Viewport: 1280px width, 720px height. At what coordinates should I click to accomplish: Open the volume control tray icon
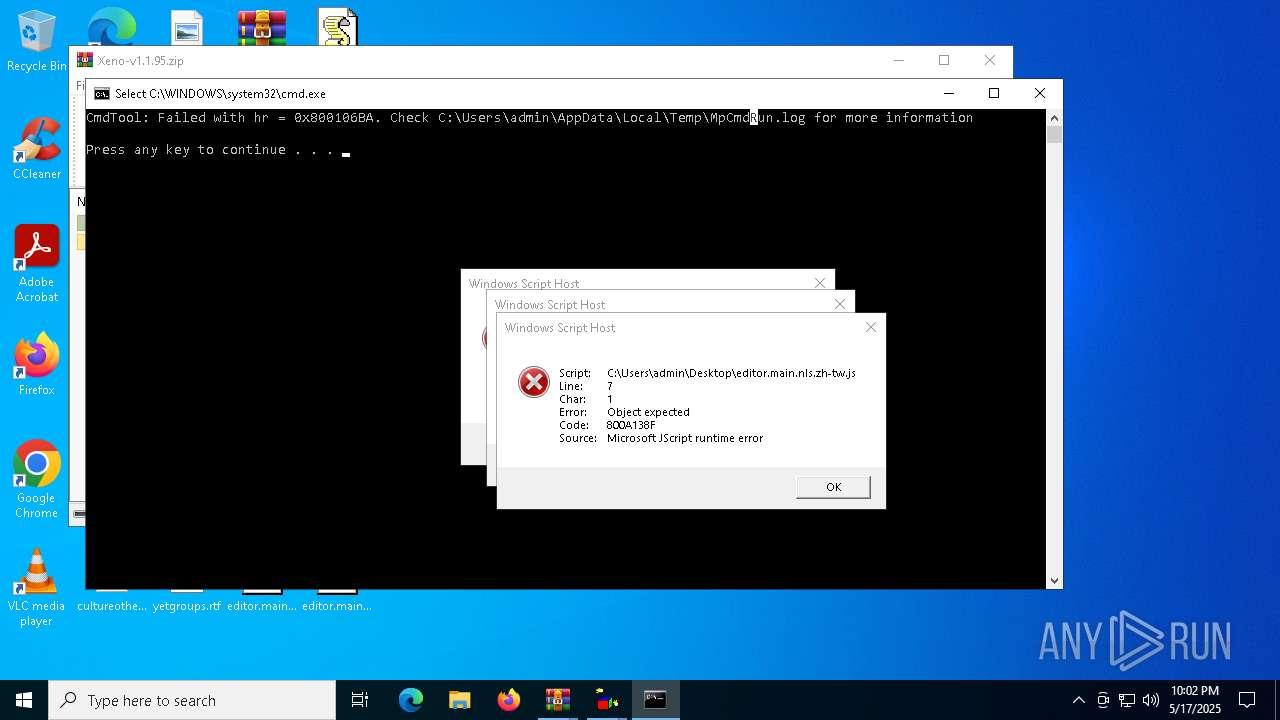click(1151, 700)
